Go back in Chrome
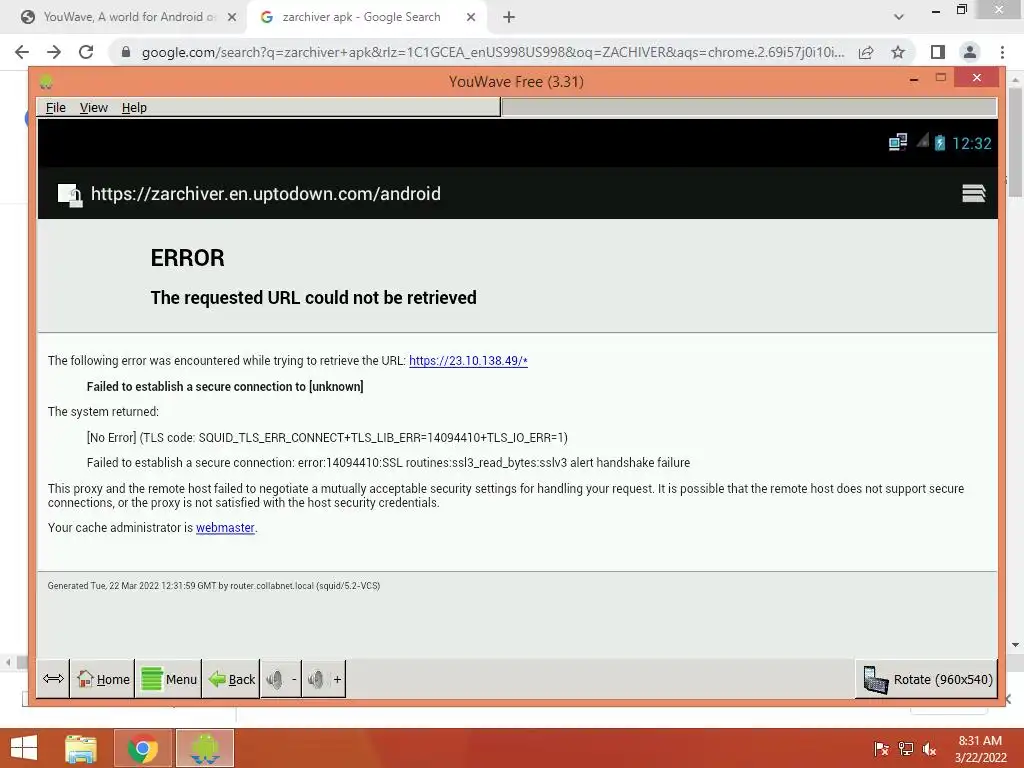The height and width of the screenshot is (768, 1024). coord(22,52)
